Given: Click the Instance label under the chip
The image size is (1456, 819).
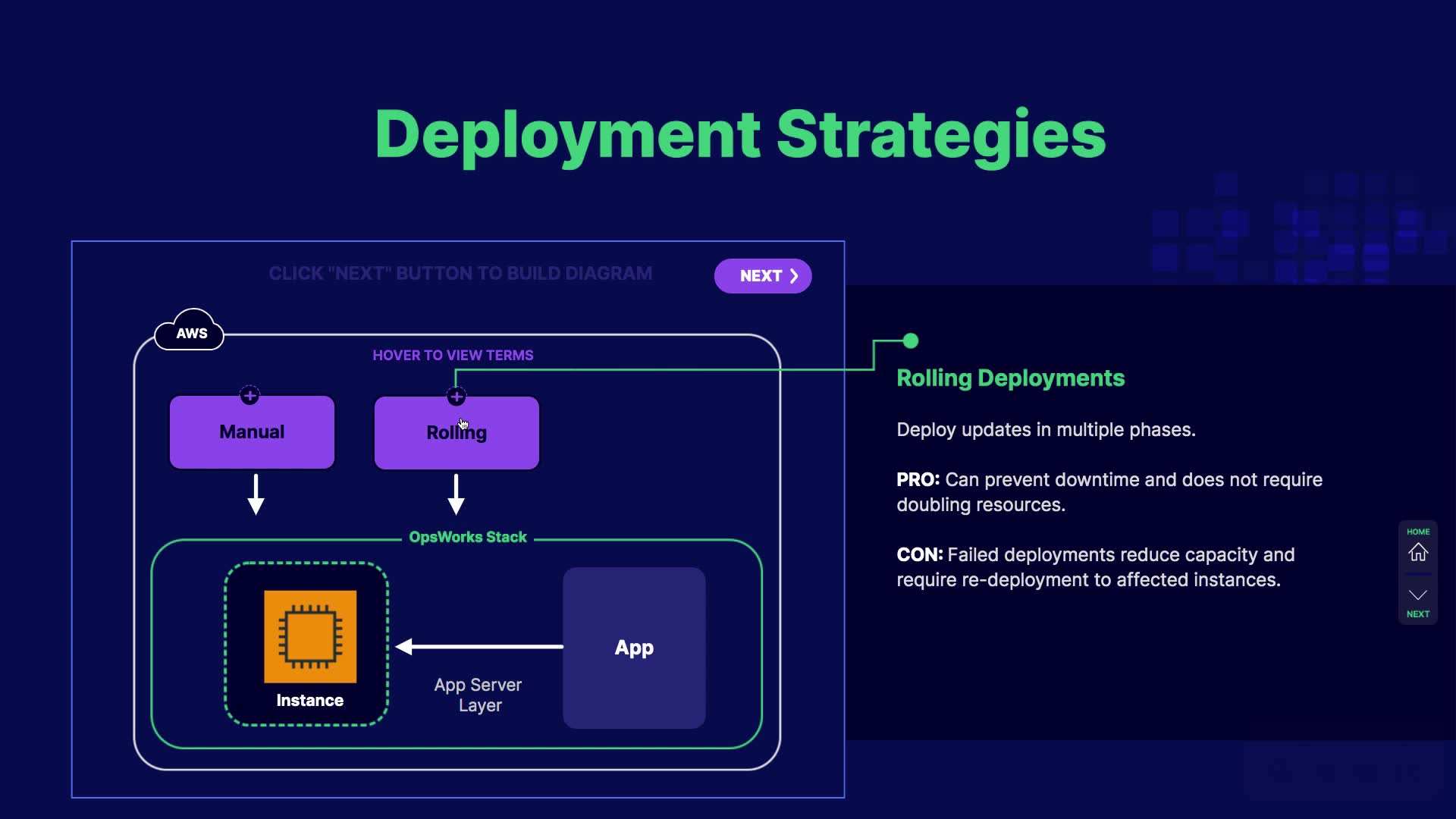Looking at the screenshot, I should (309, 700).
